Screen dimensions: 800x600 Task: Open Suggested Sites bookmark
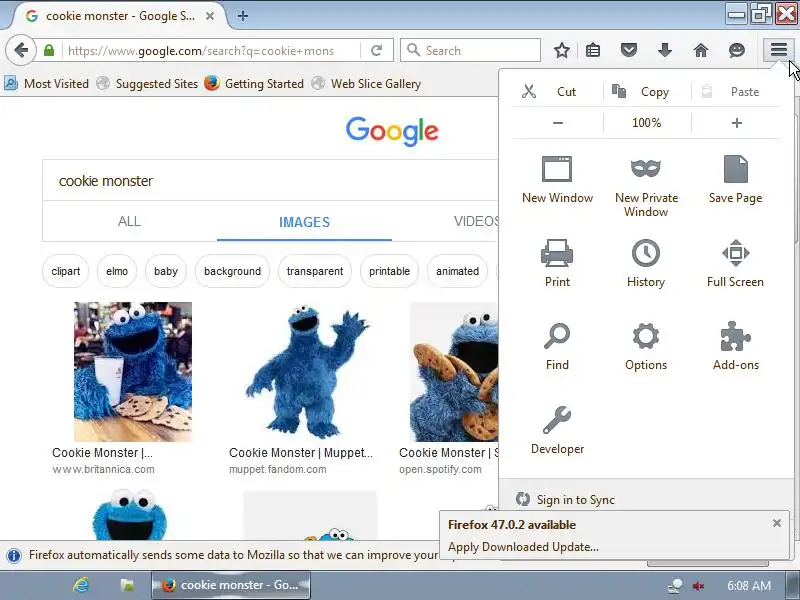pyautogui.click(x=147, y=84)
